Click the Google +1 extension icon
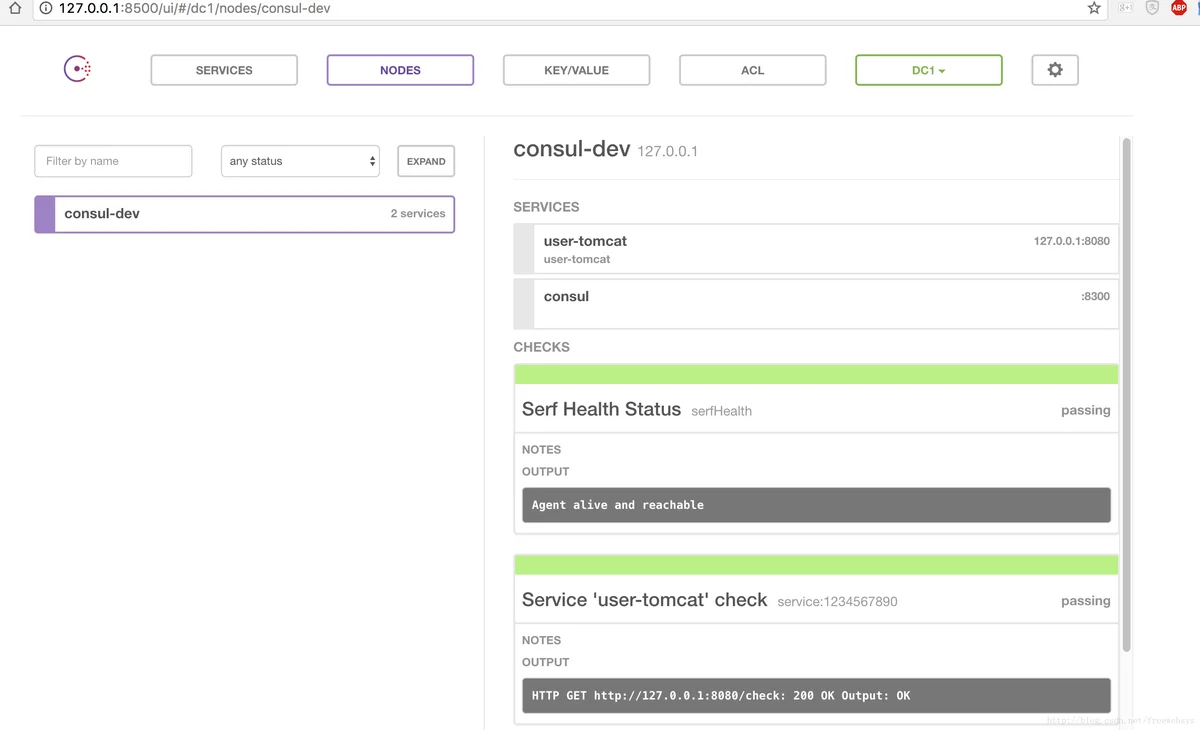This screenshot has height=730, width=1200. pyautogui.click(x=1126, y=8)
